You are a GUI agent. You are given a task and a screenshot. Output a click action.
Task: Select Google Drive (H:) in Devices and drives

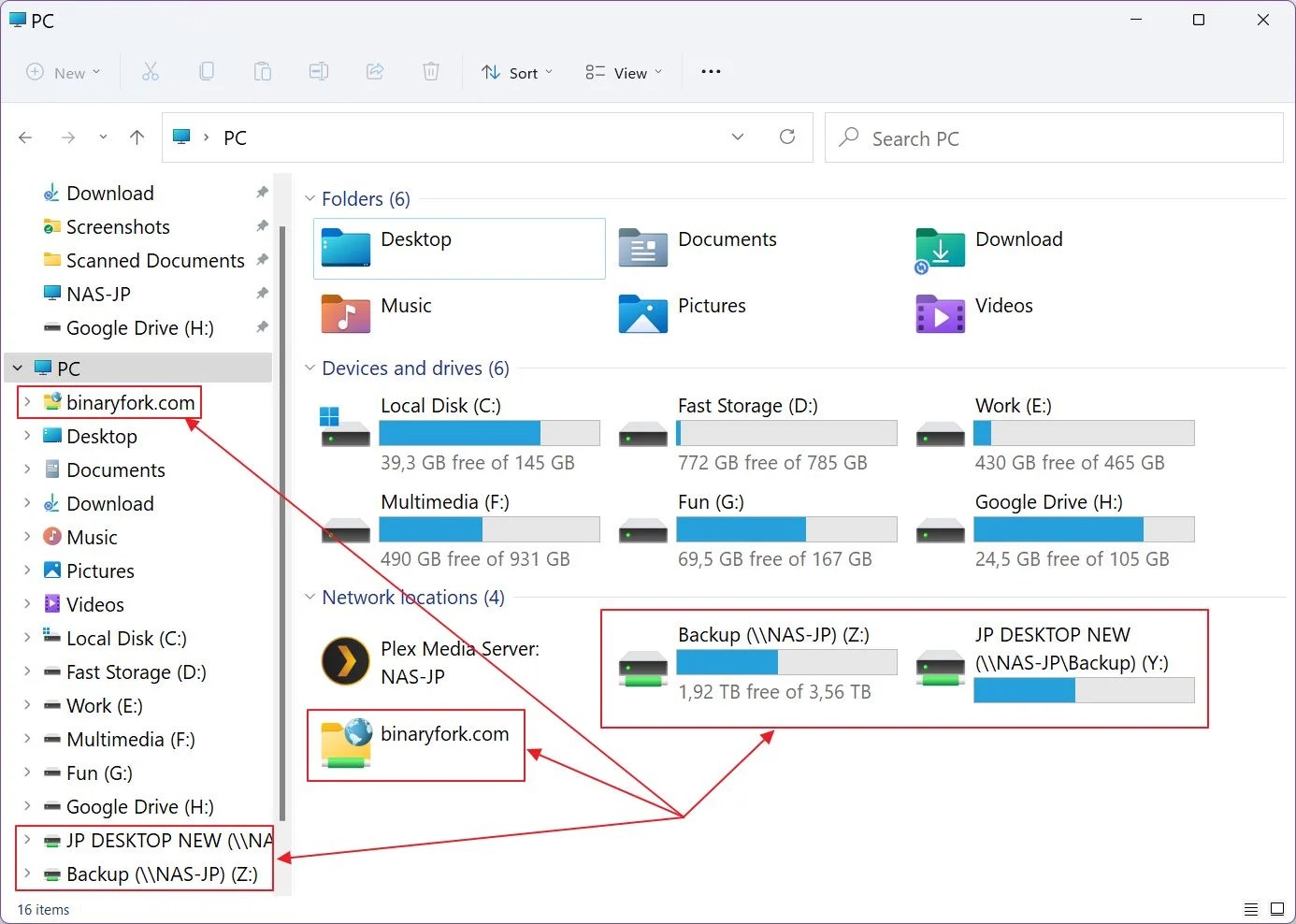coord(1055,530)
